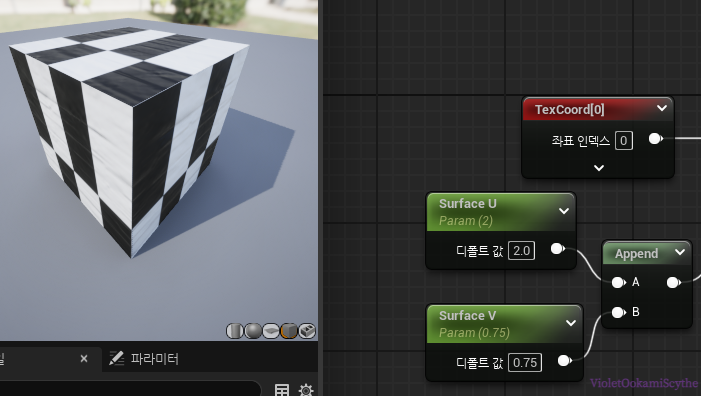This screenshot has width=701, height=396.
Task: Collapse the TexCoord[0] node header chevron
Action: [662, 108]
